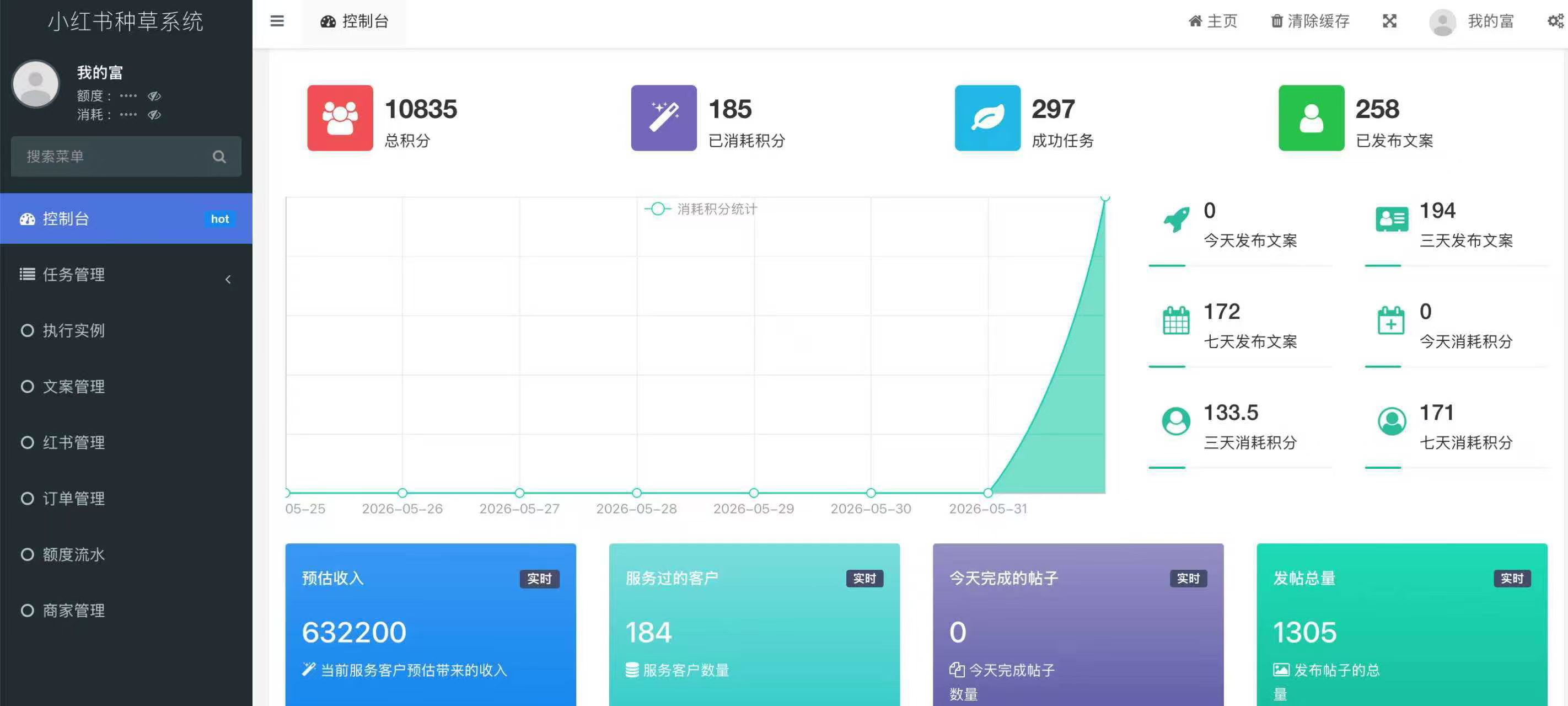Viewport: 1568px width, 706px height.
Task: Click the copy icon beside 今天完成帖子数量
Action: point(956,670)
